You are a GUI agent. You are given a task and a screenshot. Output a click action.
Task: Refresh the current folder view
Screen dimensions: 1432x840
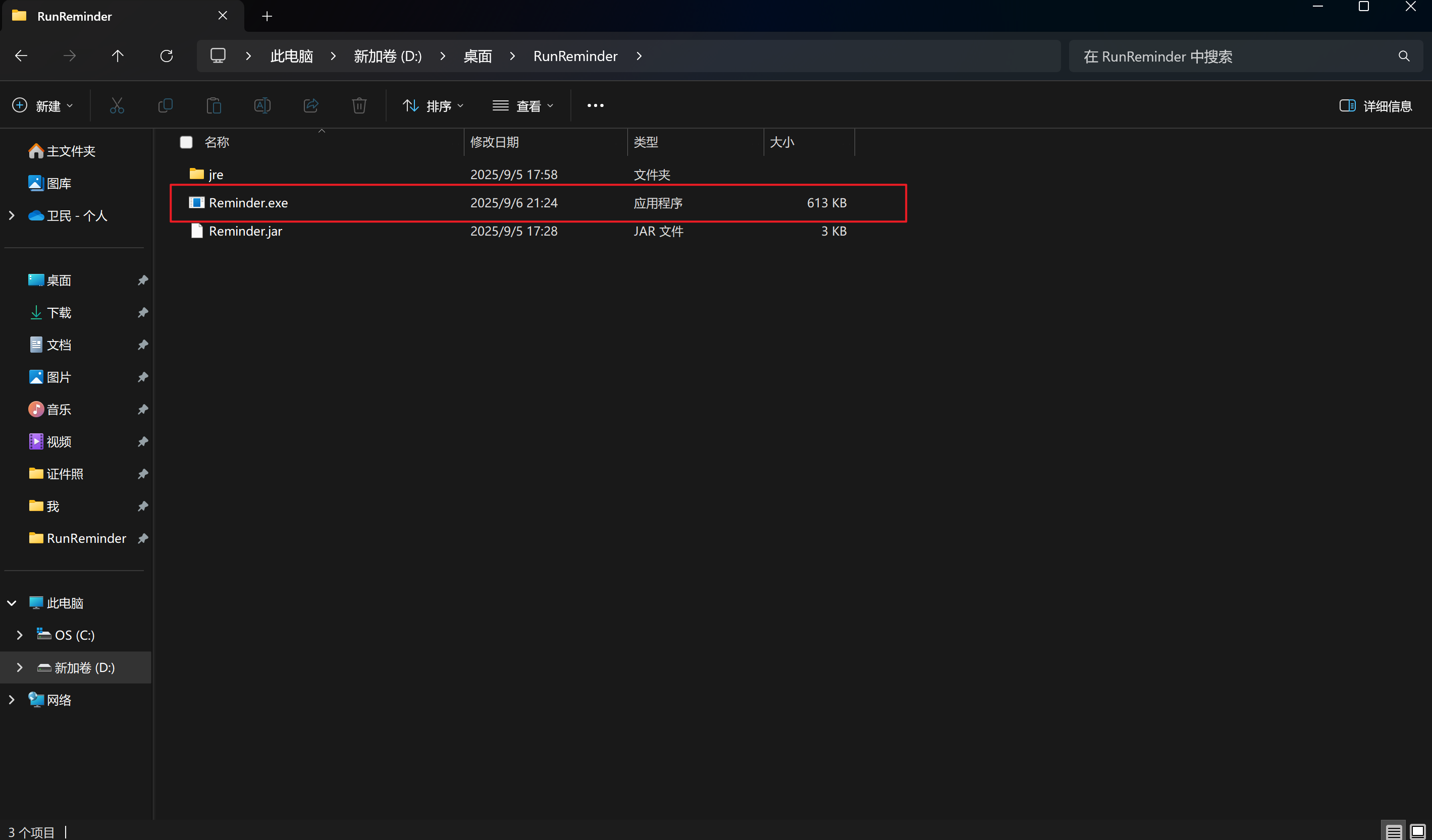167,56
